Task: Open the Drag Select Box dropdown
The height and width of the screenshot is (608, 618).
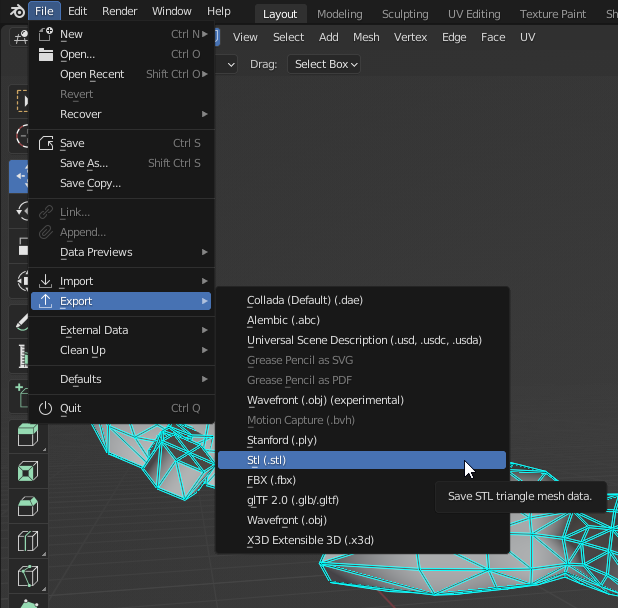Action: 324,64
